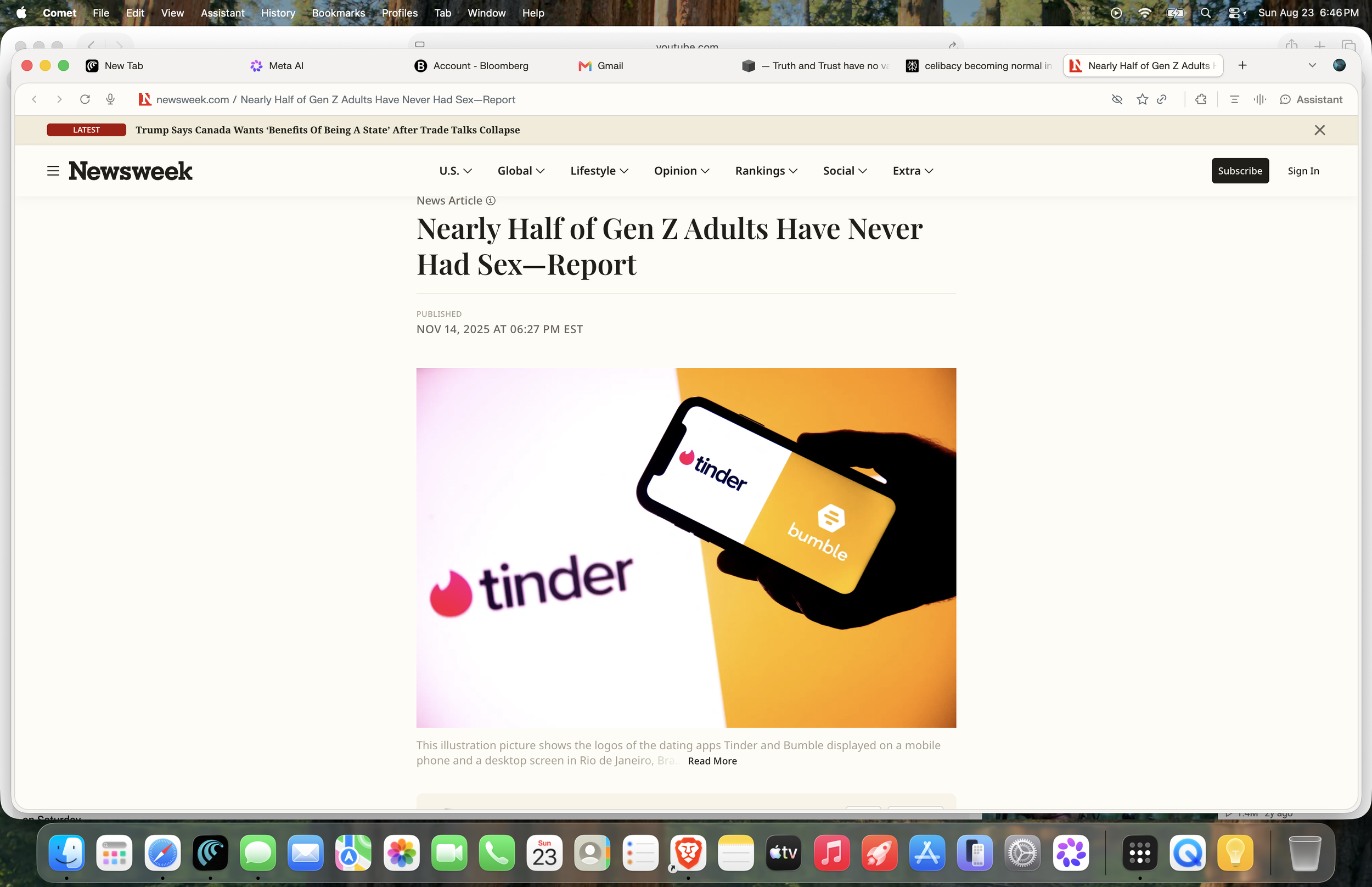1372x887 pixels.
Task: Copy page link using the chain icon
Action: pos(1162,100)
